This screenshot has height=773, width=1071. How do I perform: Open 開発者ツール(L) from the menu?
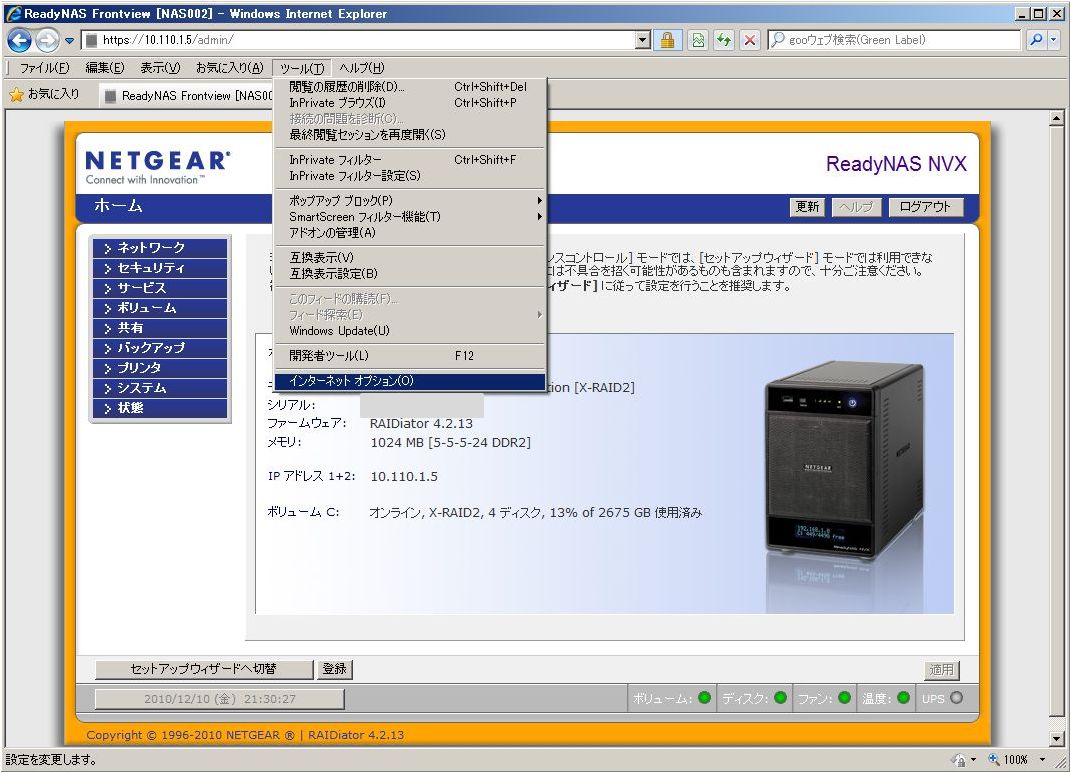pos(410,356)
